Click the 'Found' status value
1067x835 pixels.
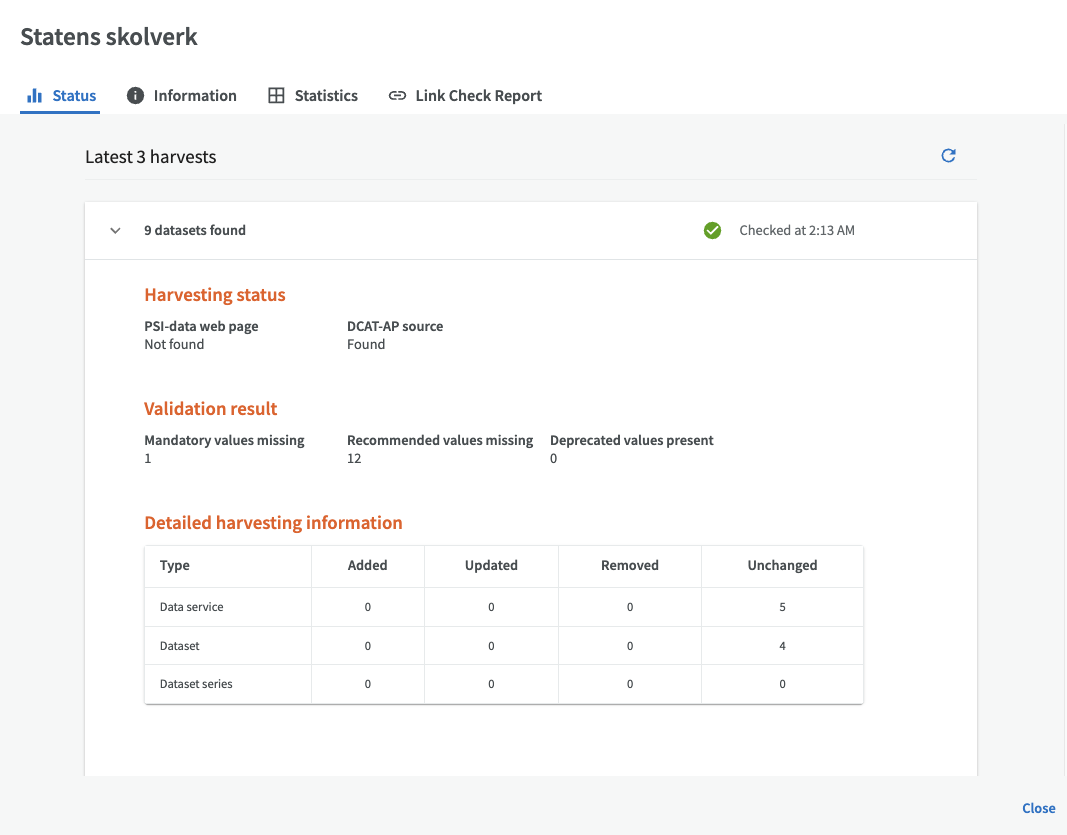pos(365,344)
